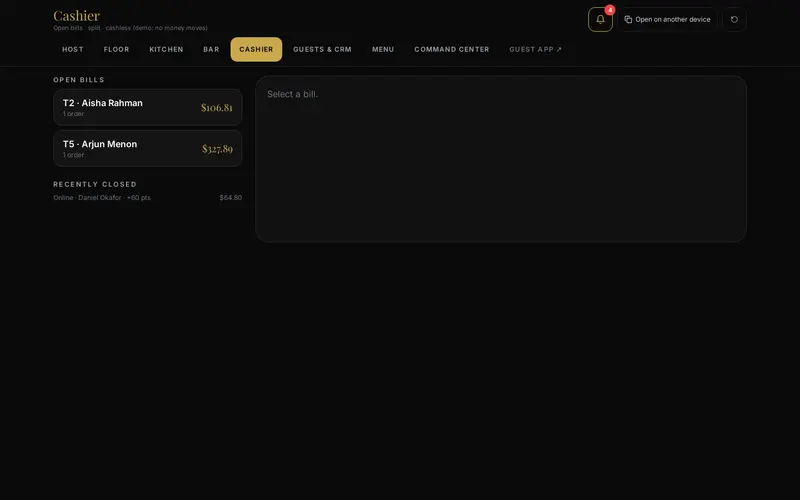This screenshot has height=500, width=800.
Task: Click the Recently Closed heading
Action: point(95,184)
